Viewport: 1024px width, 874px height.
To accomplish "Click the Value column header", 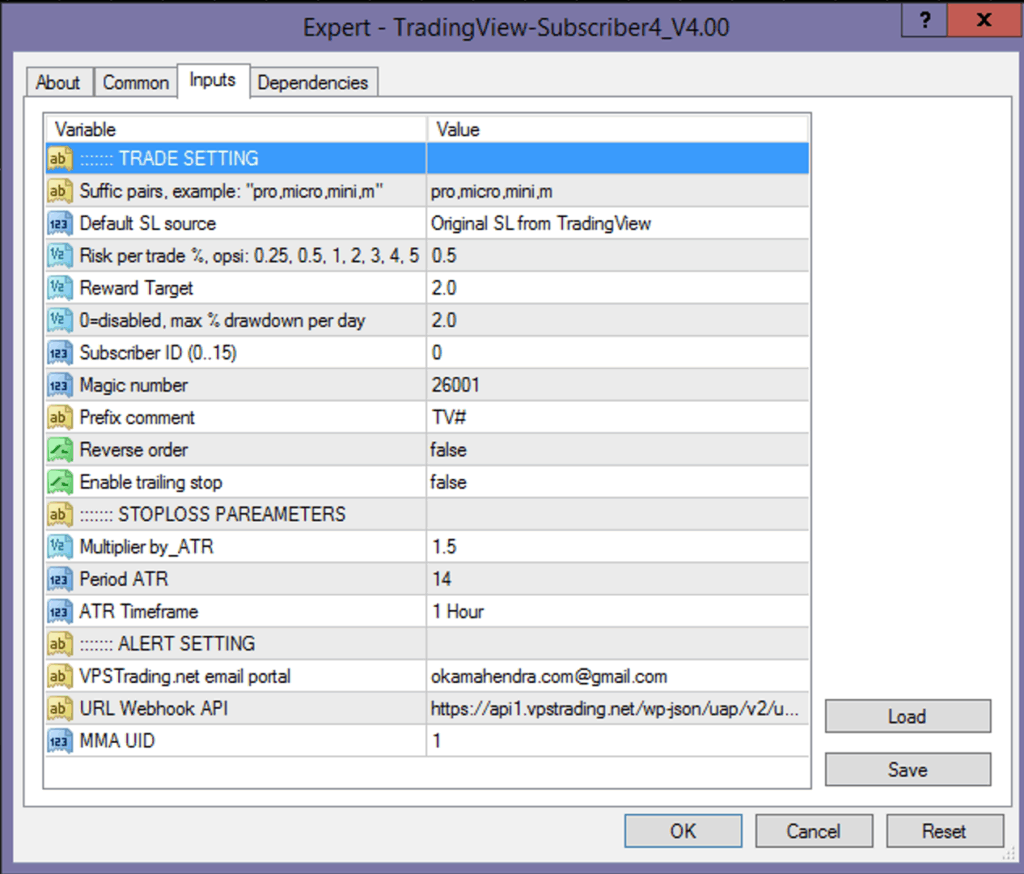I will 618,129.
